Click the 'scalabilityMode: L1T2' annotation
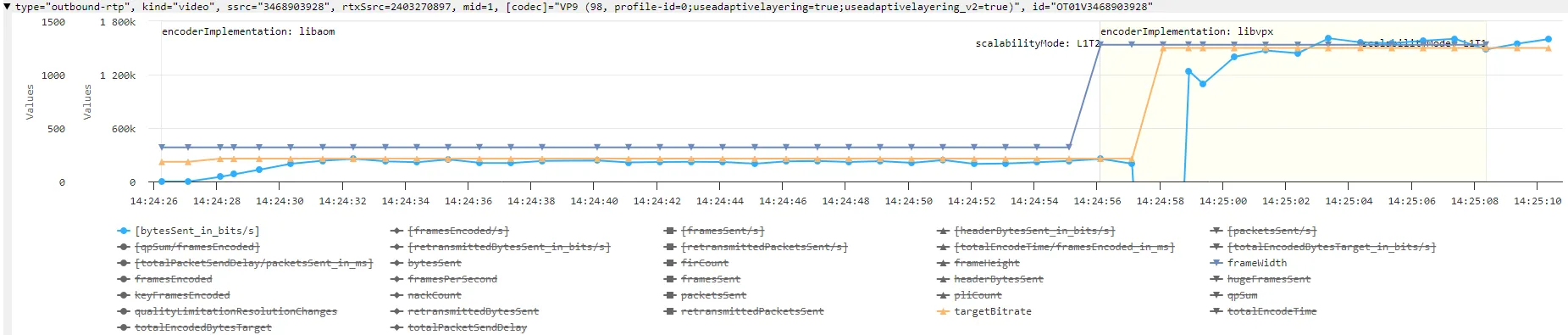The width and height of the screenshot is (1568, 335). (x=1038, y=43)
